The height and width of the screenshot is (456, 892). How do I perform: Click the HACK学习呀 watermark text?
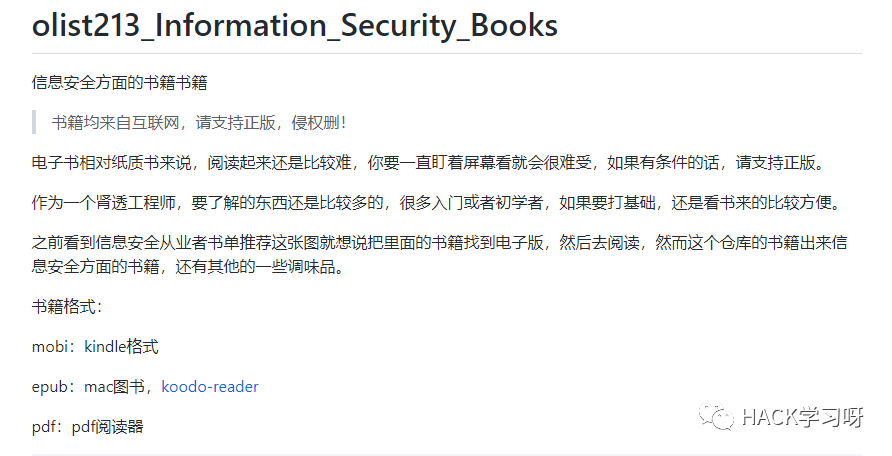click(x=802, y=417)
